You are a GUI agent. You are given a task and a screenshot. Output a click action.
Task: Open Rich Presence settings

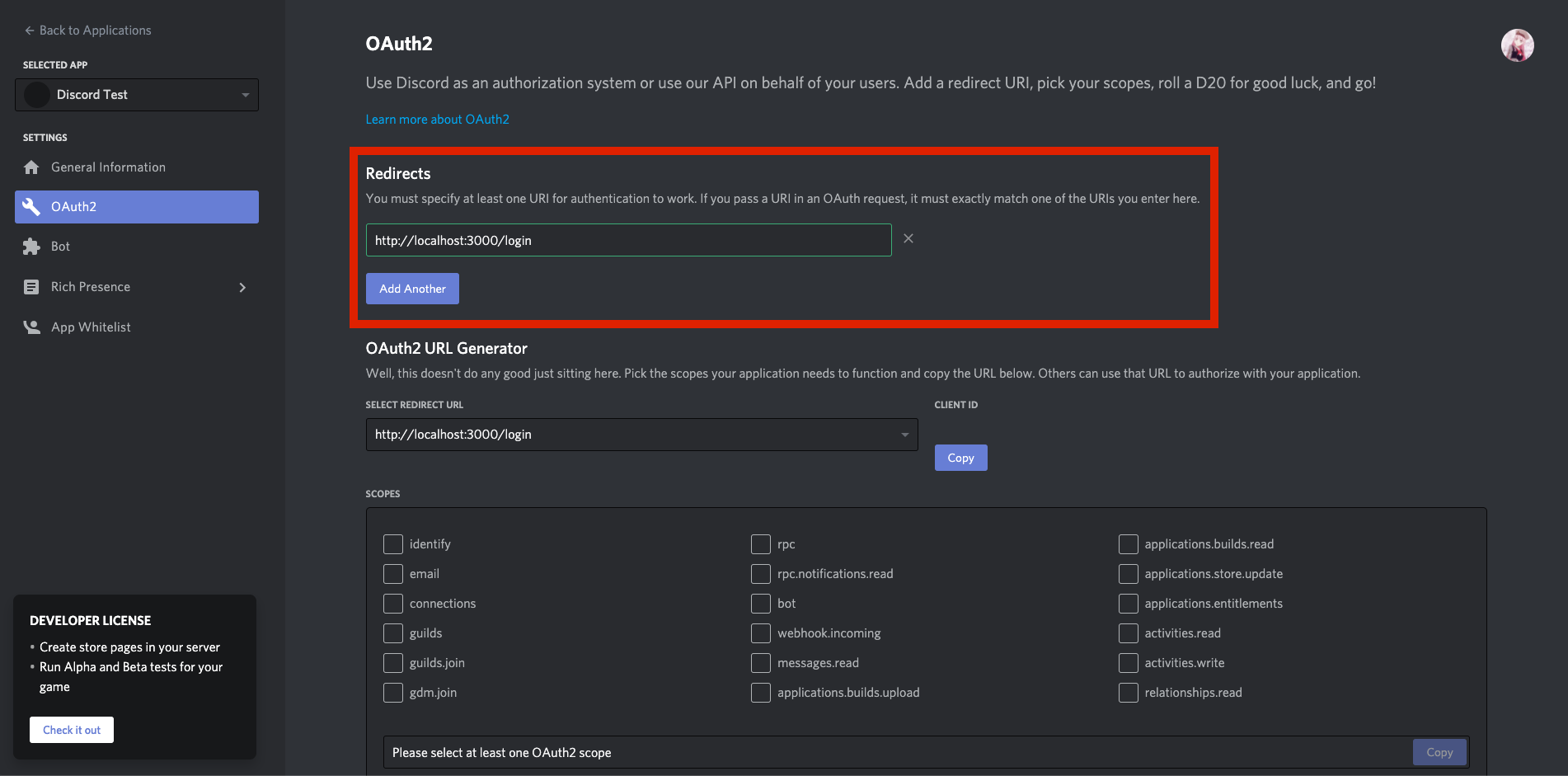(137, 287)
